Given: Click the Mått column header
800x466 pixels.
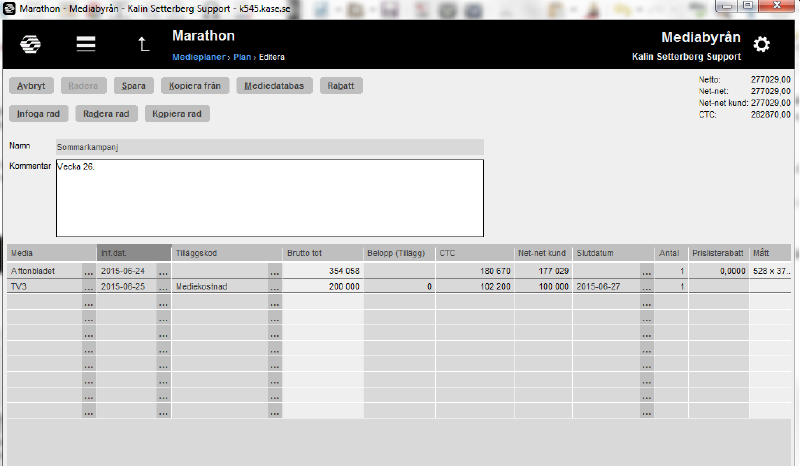Looking at the screenshot, I should point(770,253).
